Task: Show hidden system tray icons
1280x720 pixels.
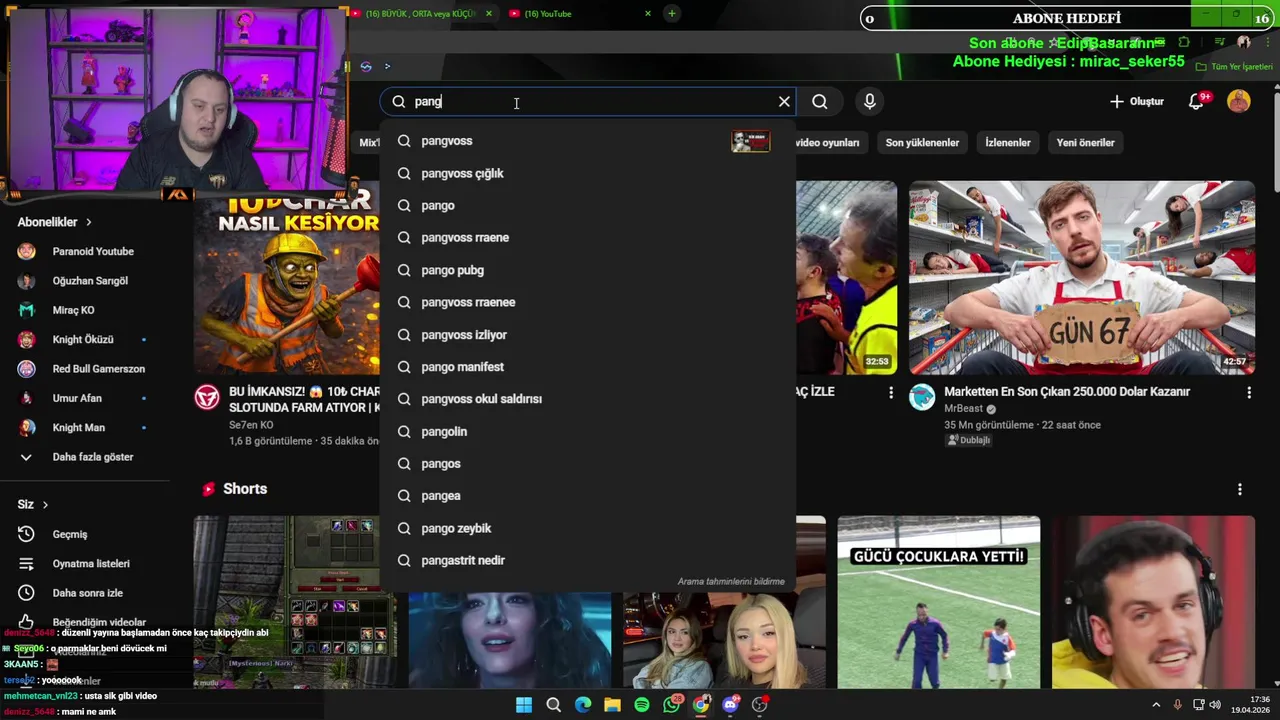Action: [1156, 705]
